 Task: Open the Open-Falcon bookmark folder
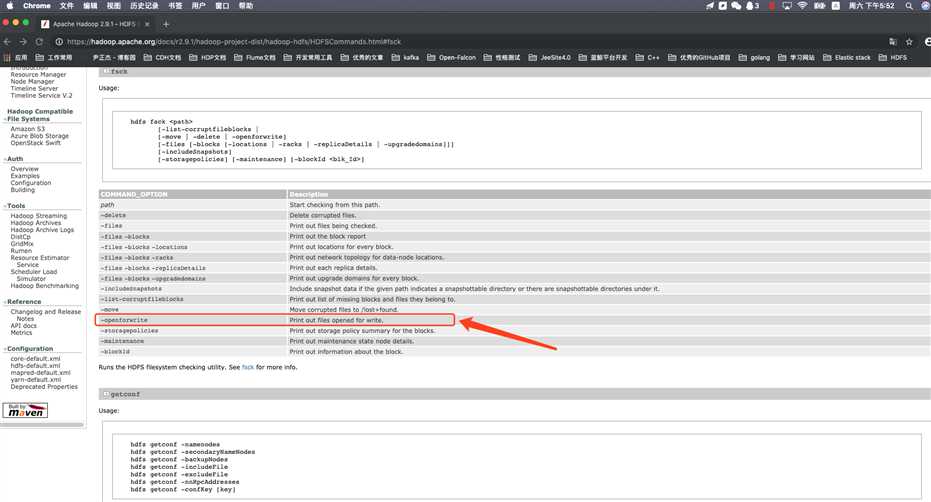tap(451, 58)
